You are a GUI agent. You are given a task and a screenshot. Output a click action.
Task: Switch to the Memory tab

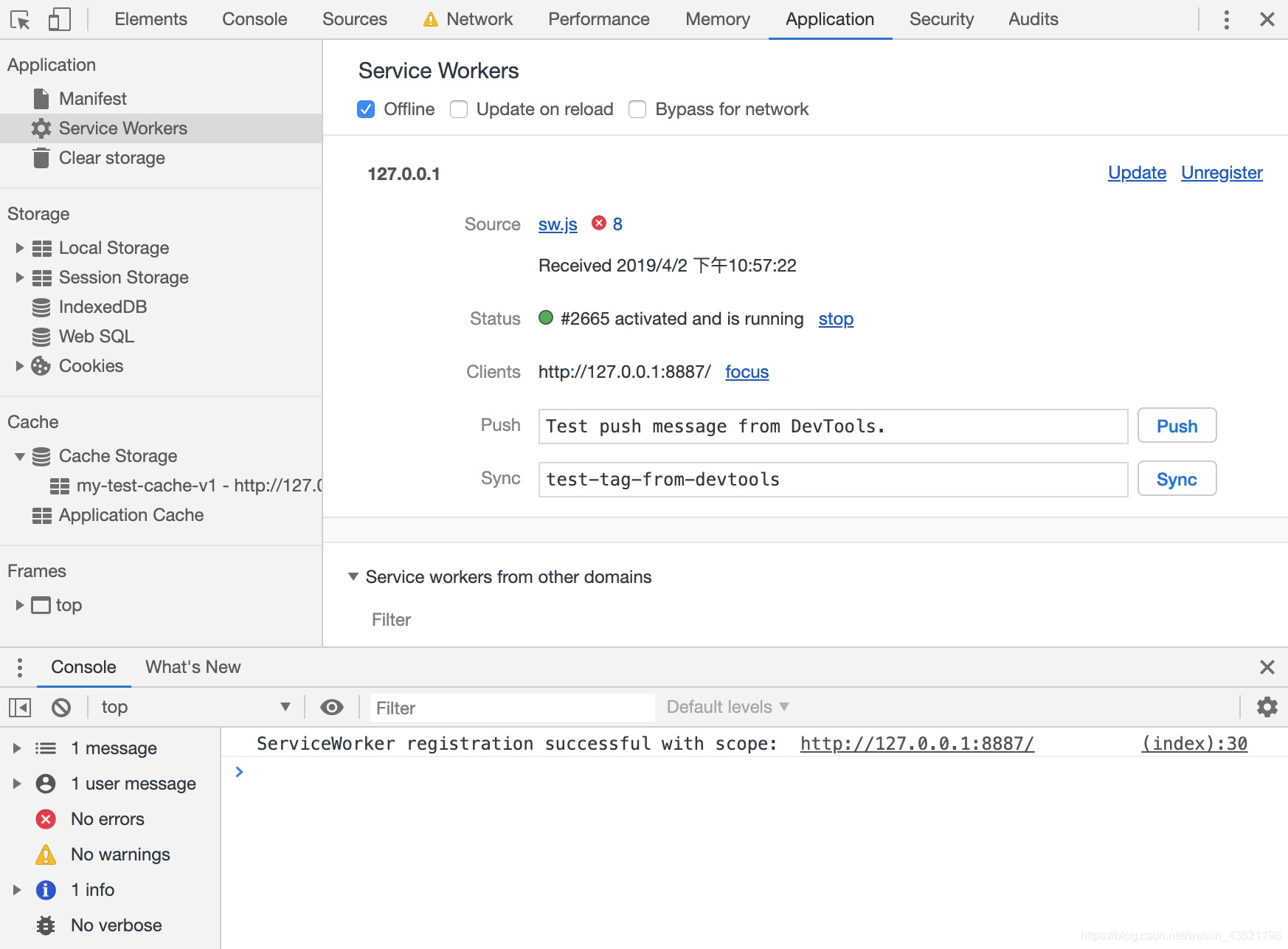718,19
